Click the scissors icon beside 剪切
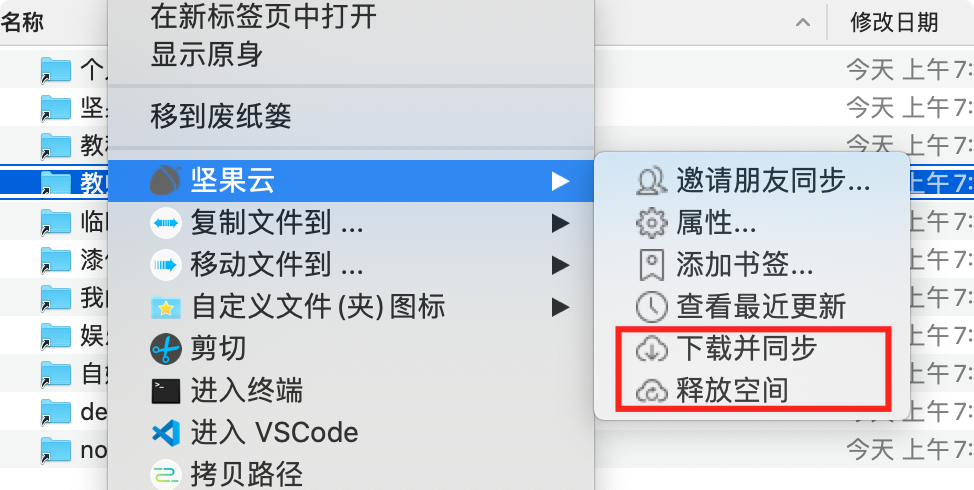This screenshot has width=974, height=490. [x=166, y=350]
